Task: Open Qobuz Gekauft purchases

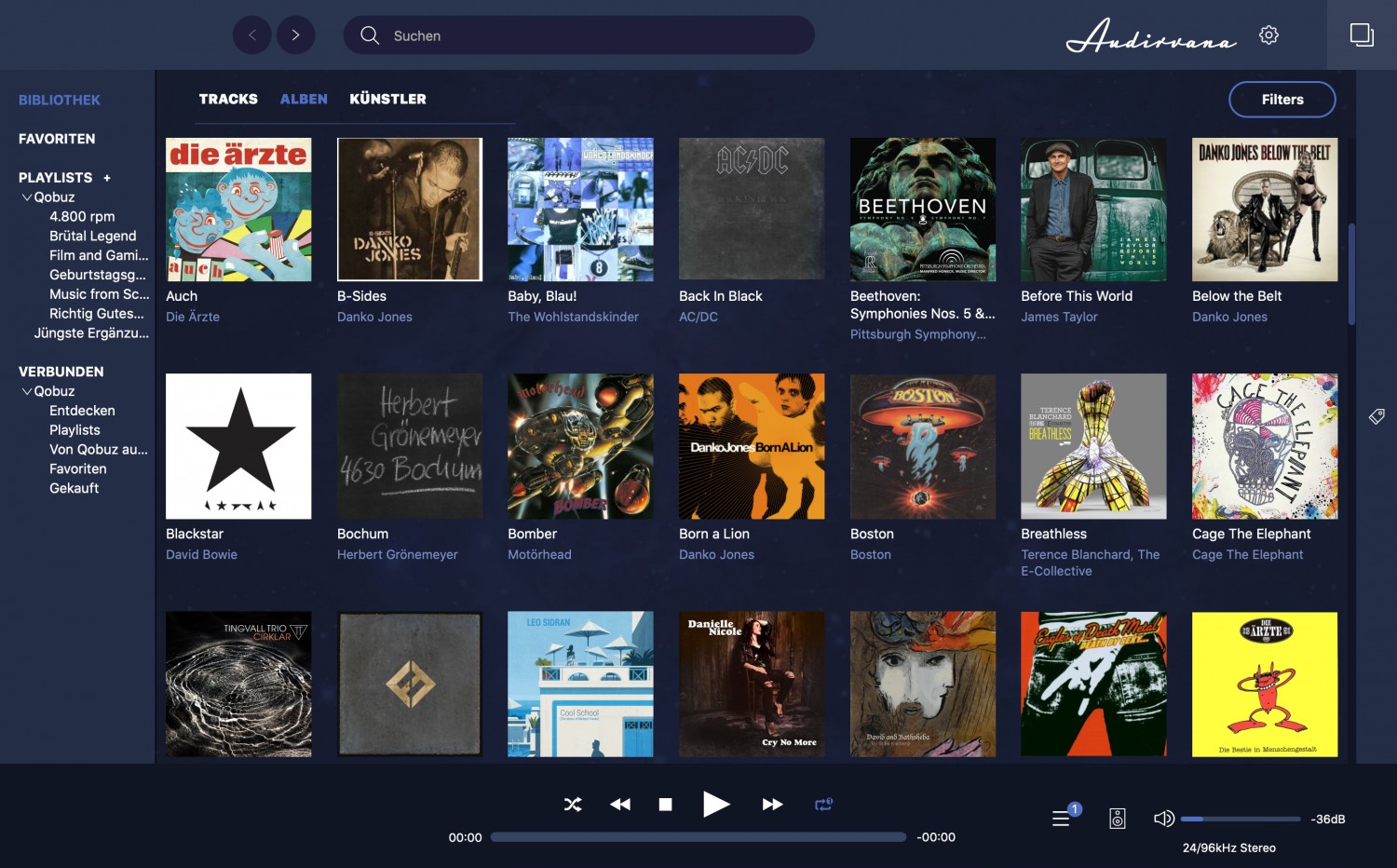Action: (x=74, y=488)
